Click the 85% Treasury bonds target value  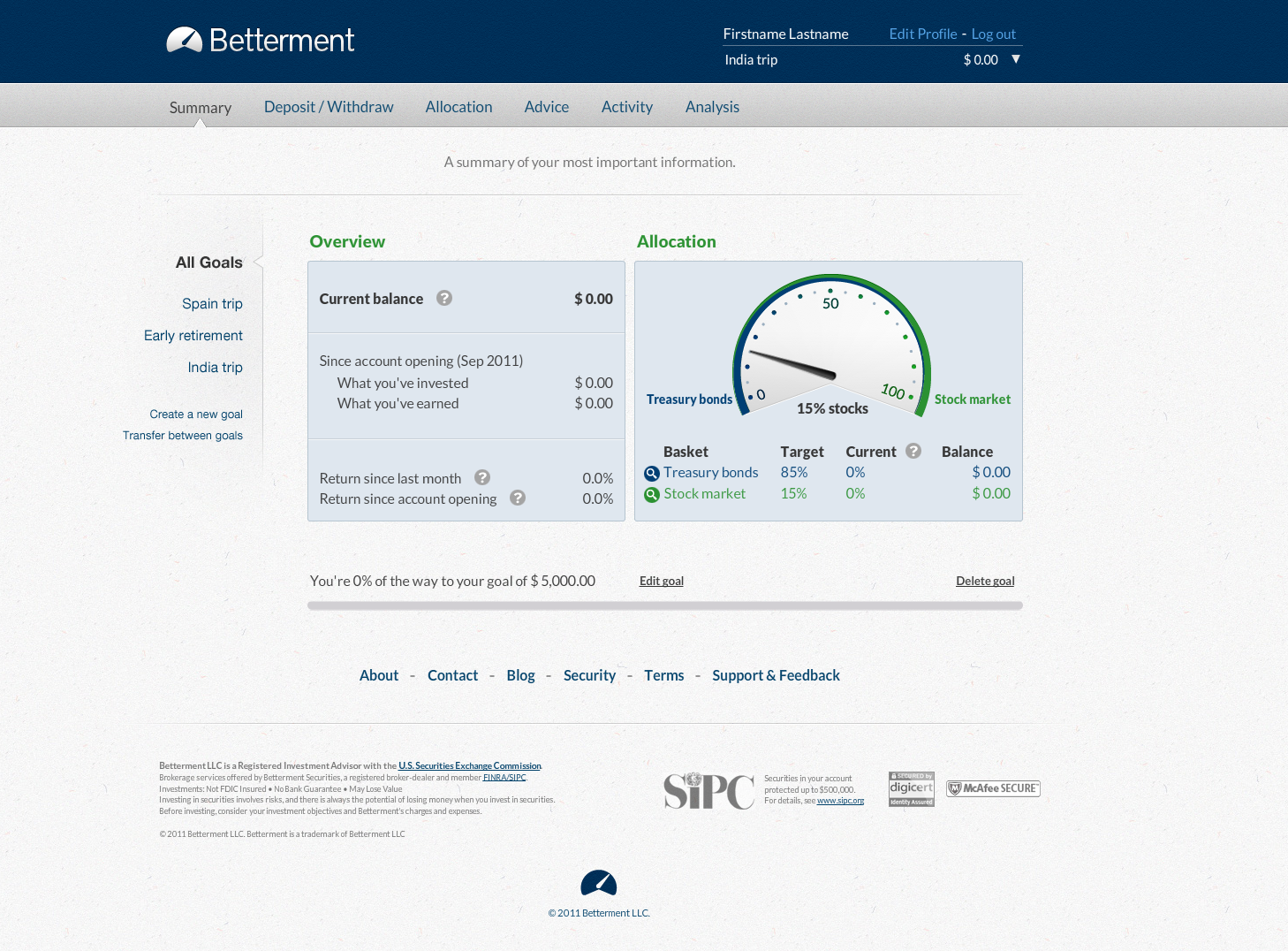(793, 472)
